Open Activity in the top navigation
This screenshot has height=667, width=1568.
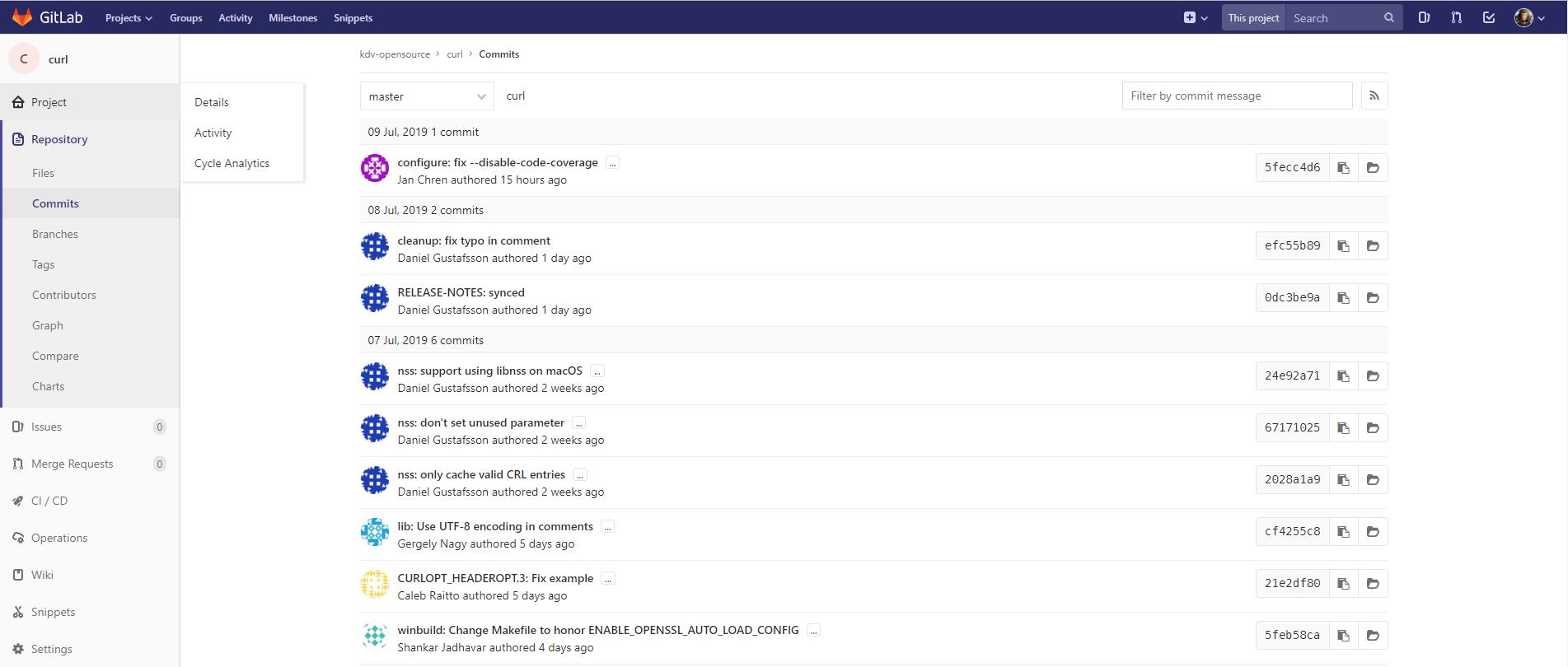(236, 17)
